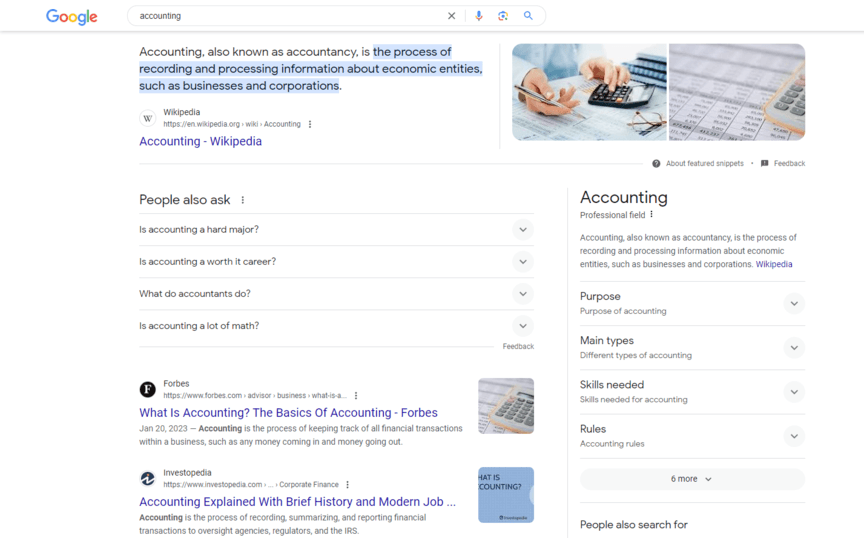Open About featured snippets link

tap(704, 164)
